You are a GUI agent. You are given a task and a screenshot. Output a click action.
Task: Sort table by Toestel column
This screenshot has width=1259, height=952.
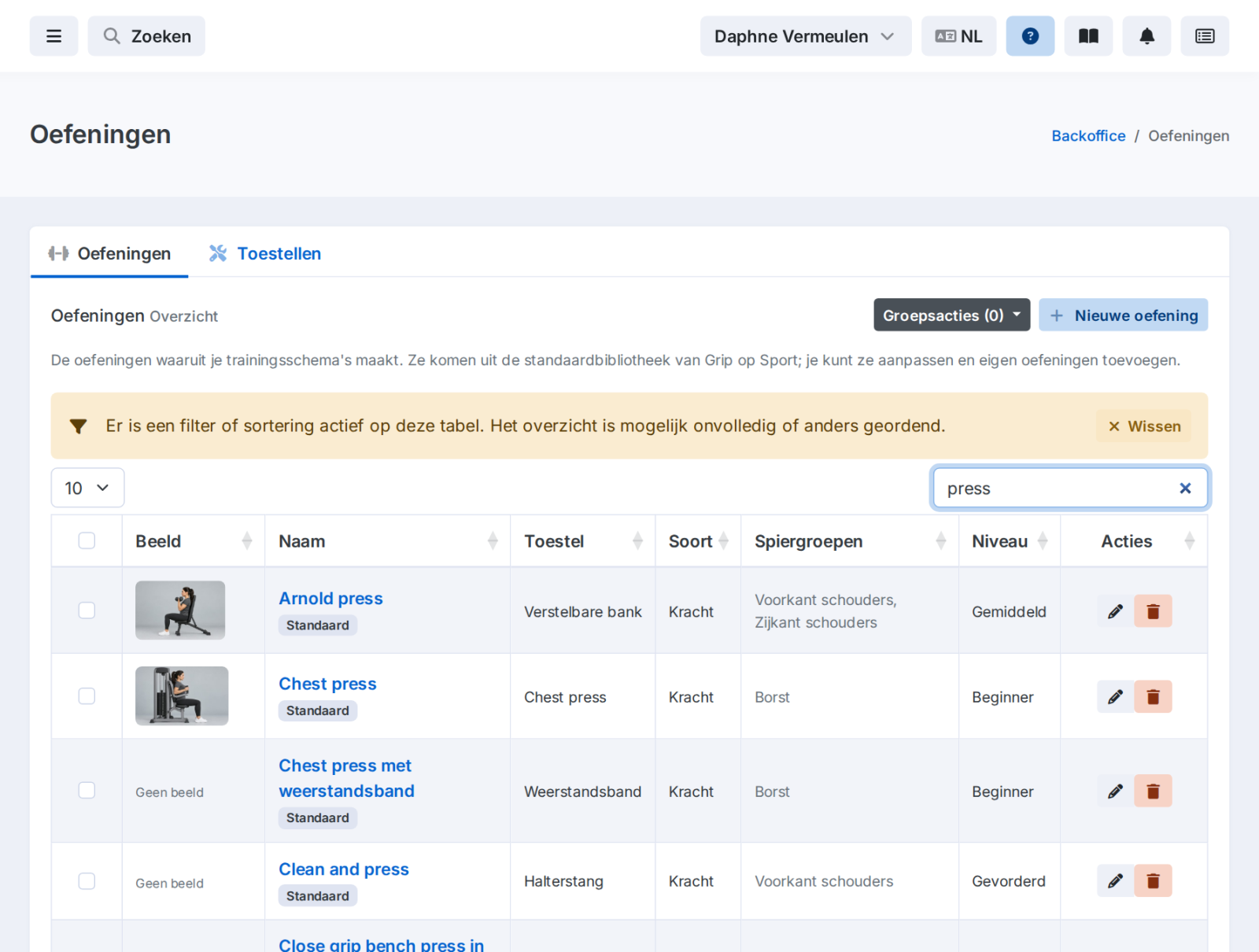(583, 541)
